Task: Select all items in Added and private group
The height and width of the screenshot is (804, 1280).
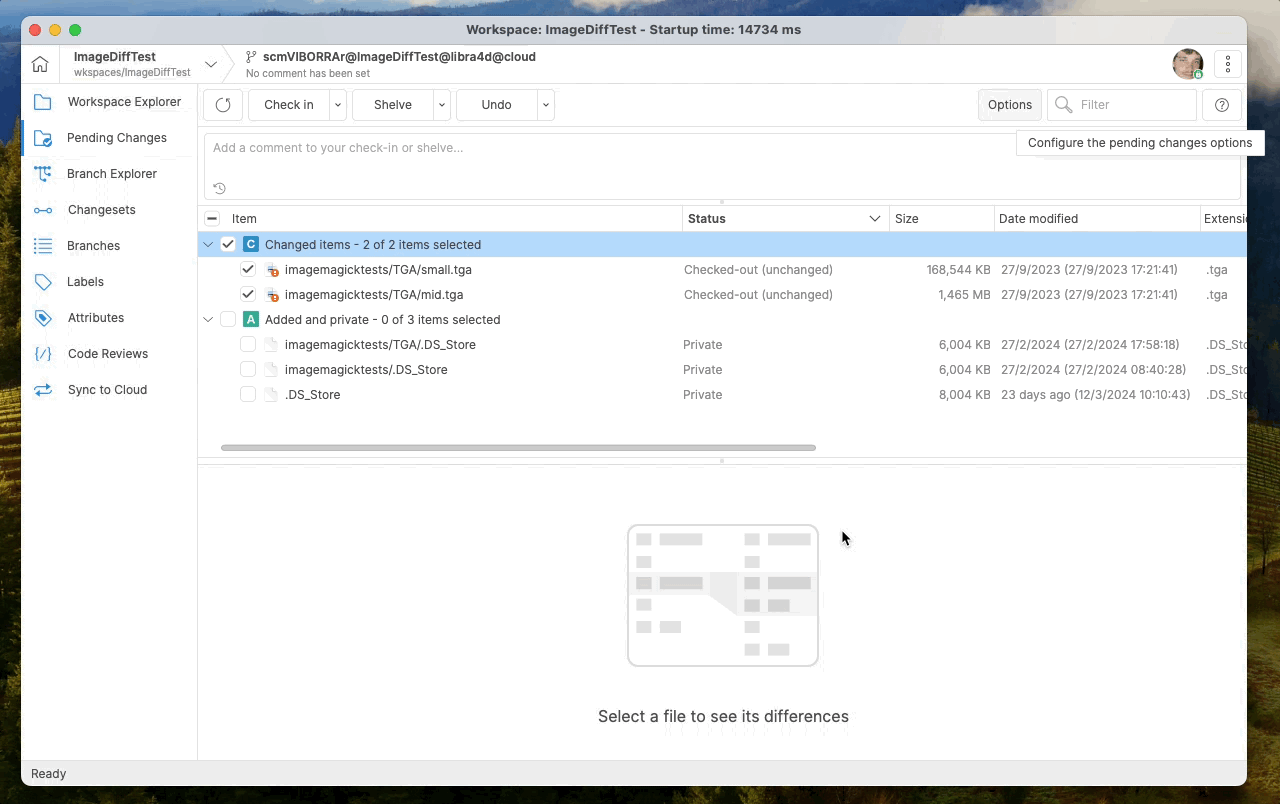Action: [x=228, y=319]
